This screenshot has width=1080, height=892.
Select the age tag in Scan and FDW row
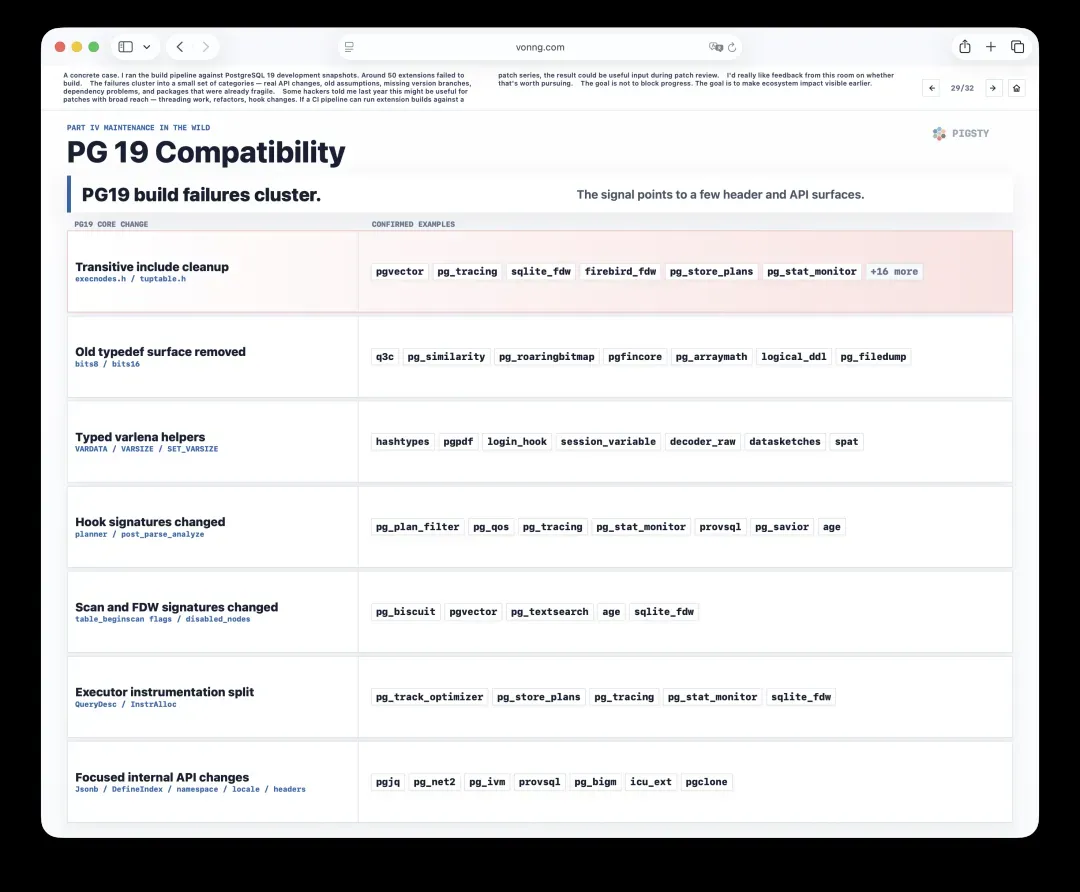611,612
